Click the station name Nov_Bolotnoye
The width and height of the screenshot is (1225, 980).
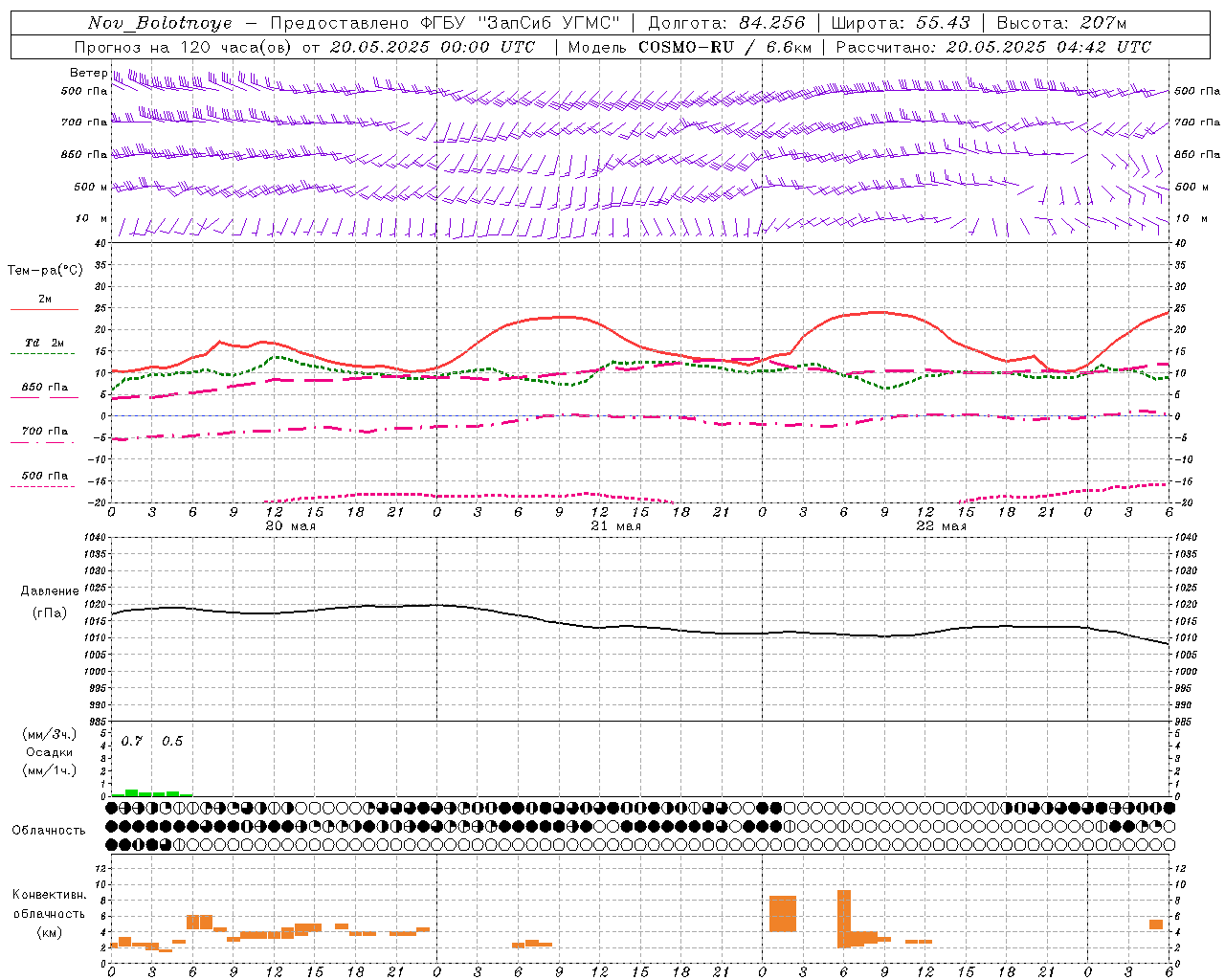[160, 23]
